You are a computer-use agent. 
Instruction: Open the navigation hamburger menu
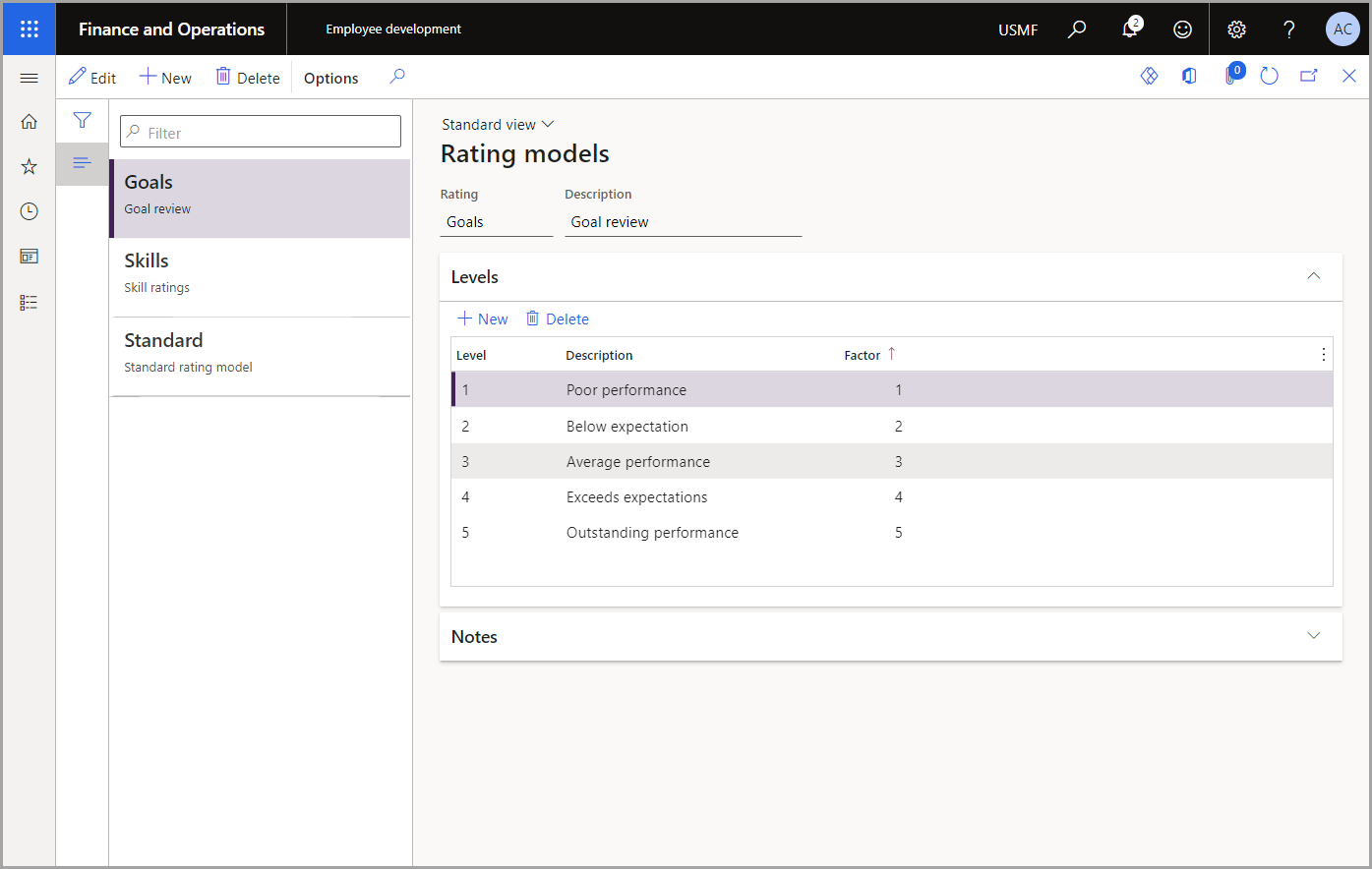pos(29,77)
